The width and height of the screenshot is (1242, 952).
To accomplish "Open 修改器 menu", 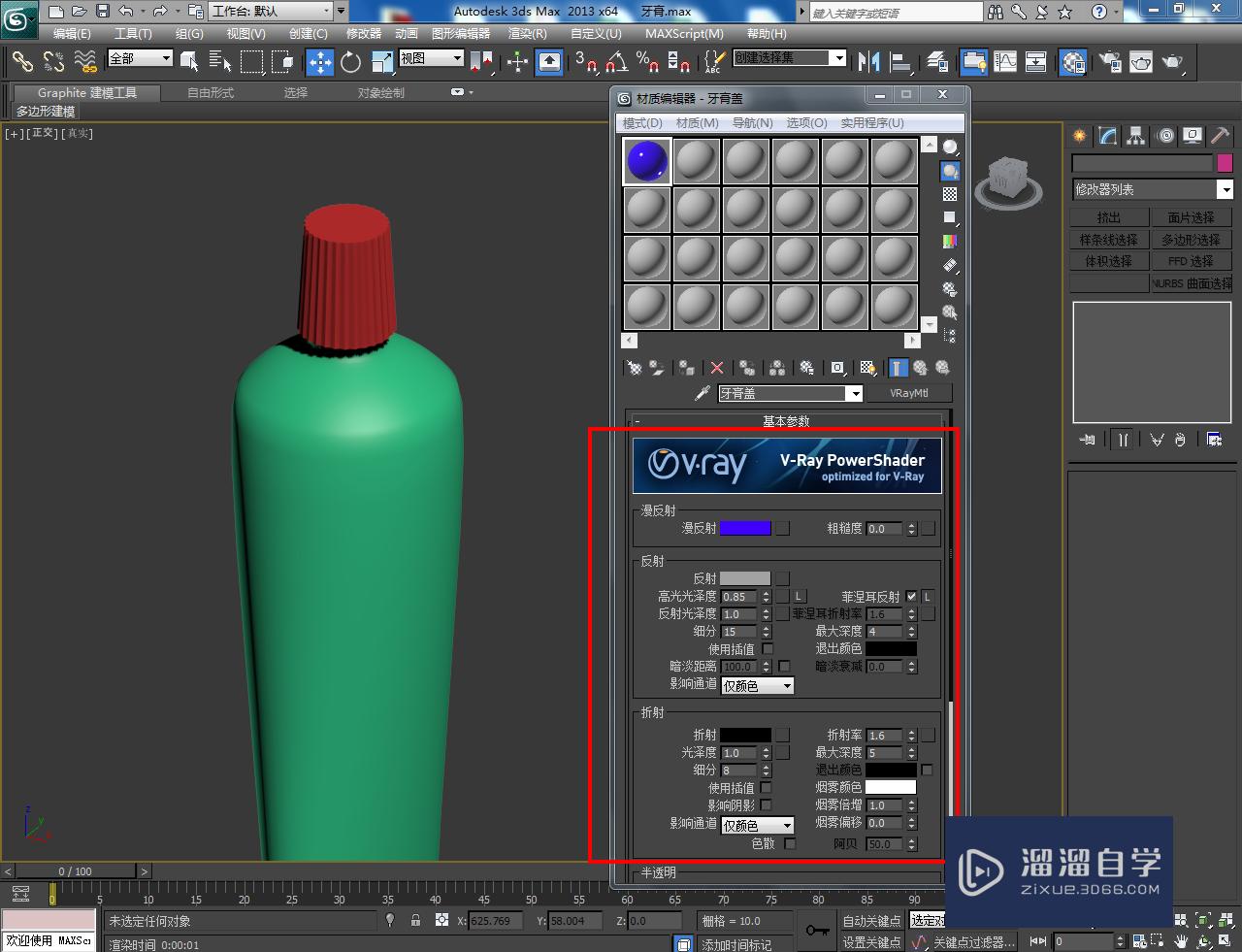I will pyautogui.click(x=364, y=33).
